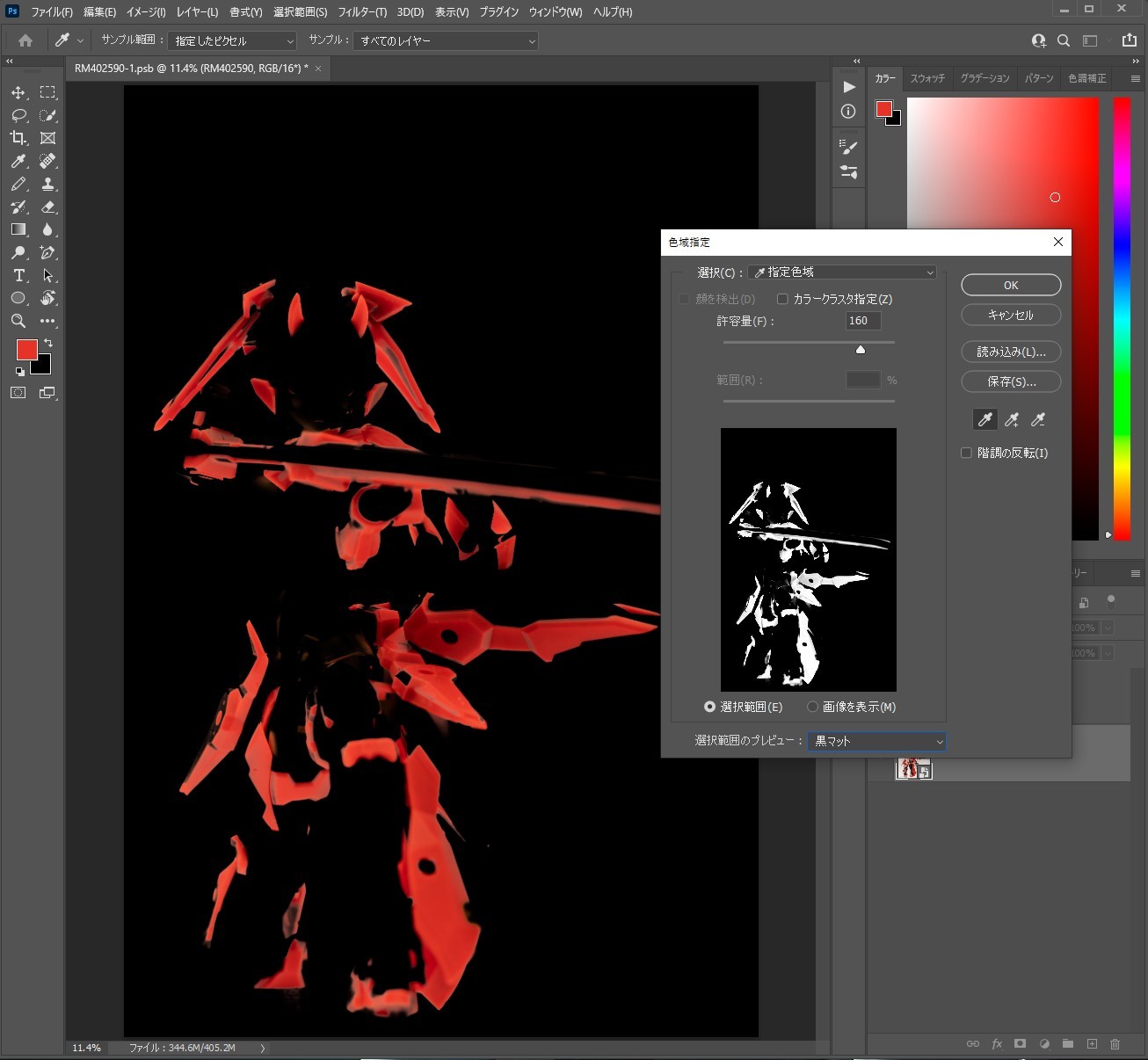Screen dimensions: 1148x1060
Task: Click the Actions play panel icon
Action: pyautogui.click(x=848, y=87)
